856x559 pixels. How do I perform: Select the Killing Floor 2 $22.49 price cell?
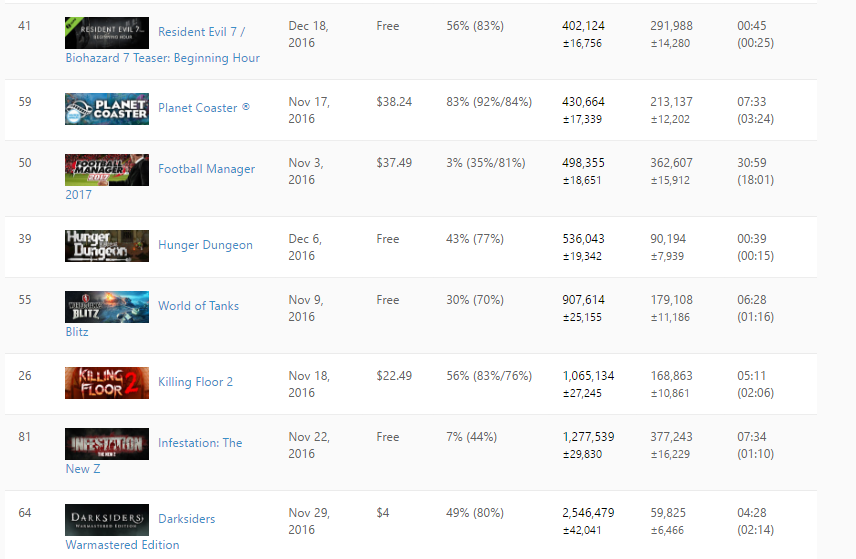pos(394,376)
